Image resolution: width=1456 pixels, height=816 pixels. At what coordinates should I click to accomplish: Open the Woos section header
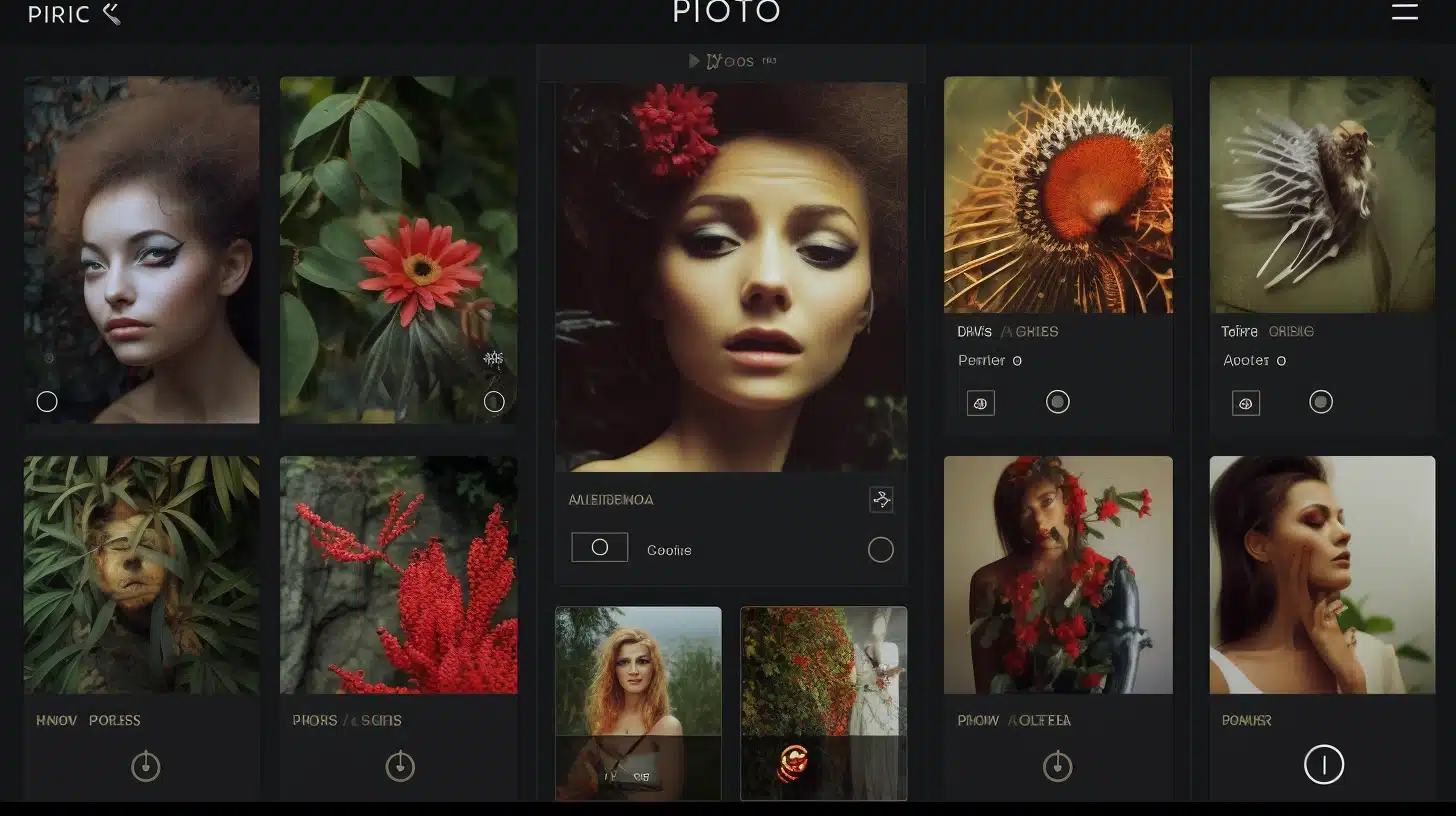[733, 60]
